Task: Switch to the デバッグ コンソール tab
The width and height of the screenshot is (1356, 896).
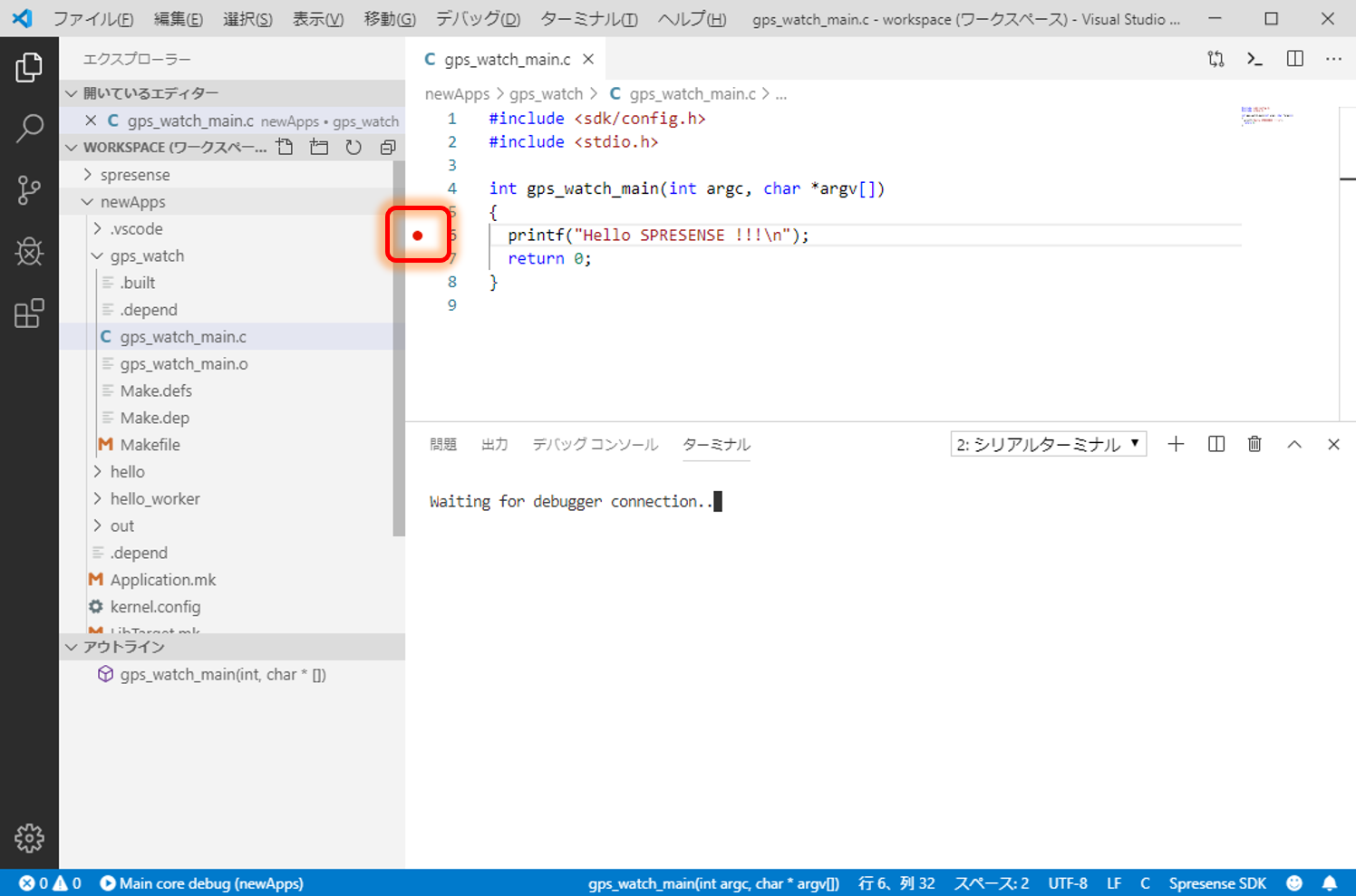Action: tap(595, 444)
